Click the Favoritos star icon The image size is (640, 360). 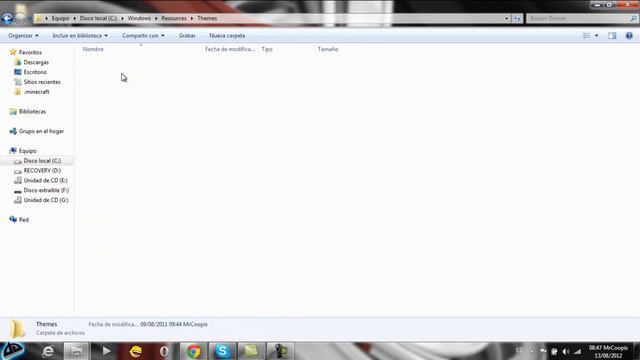tap(13, 52)
